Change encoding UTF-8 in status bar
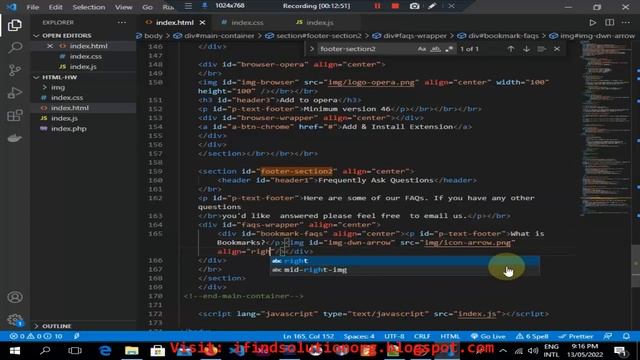 (x=394, y=336)
